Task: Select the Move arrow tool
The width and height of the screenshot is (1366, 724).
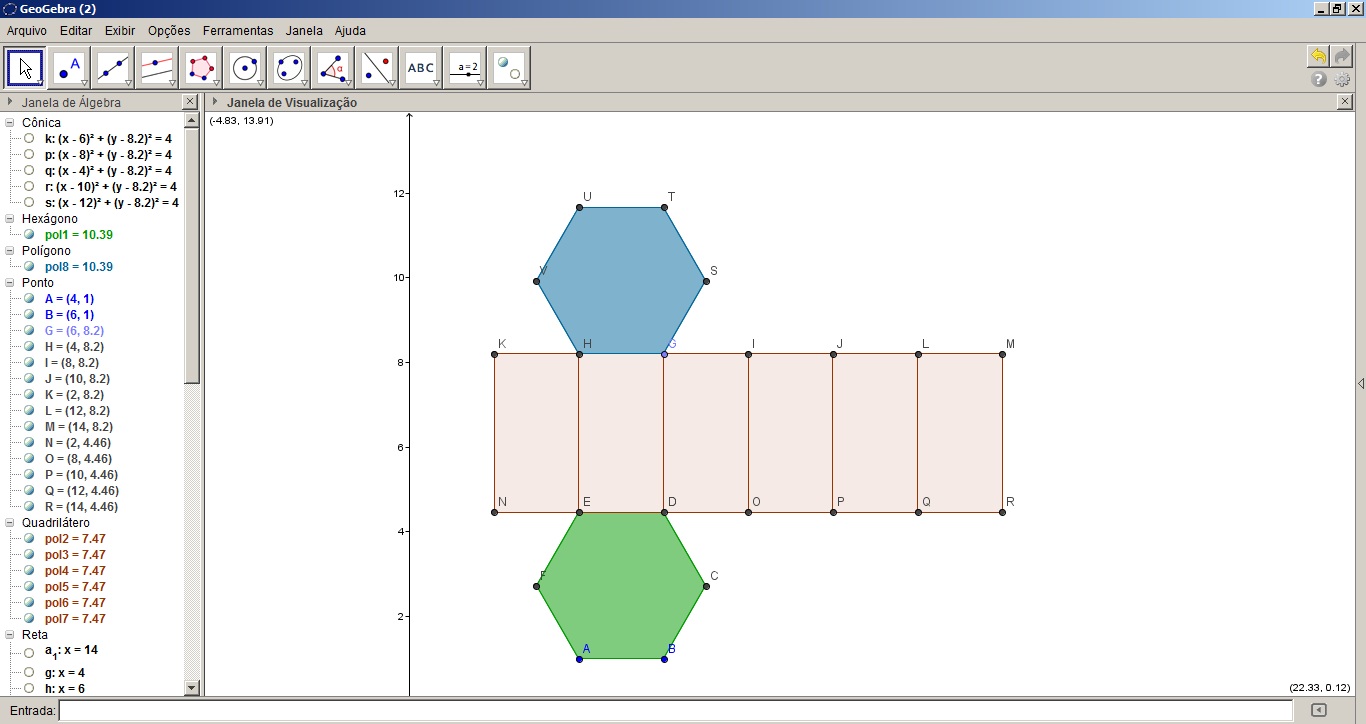Action: (x=25, y=68)
